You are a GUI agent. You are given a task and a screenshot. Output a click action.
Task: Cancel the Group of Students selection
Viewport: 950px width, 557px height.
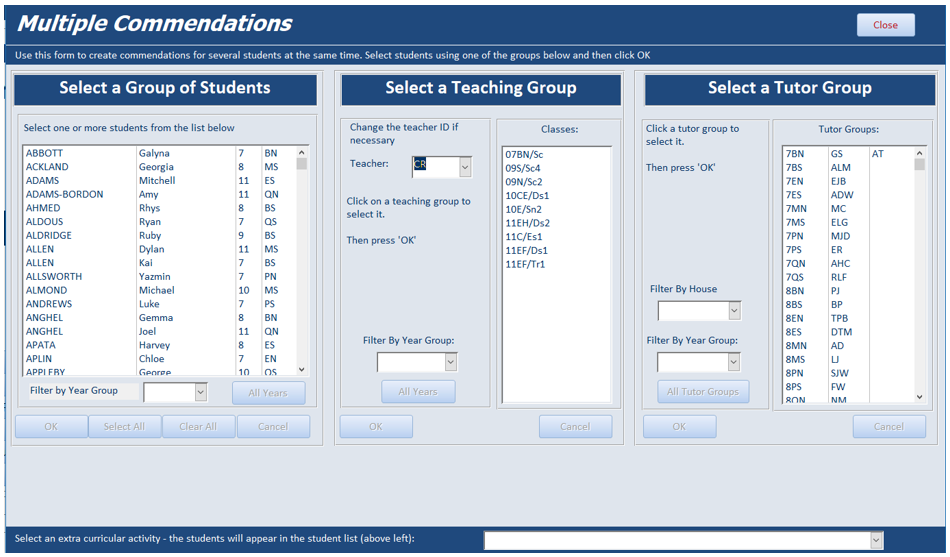point(273,426)
